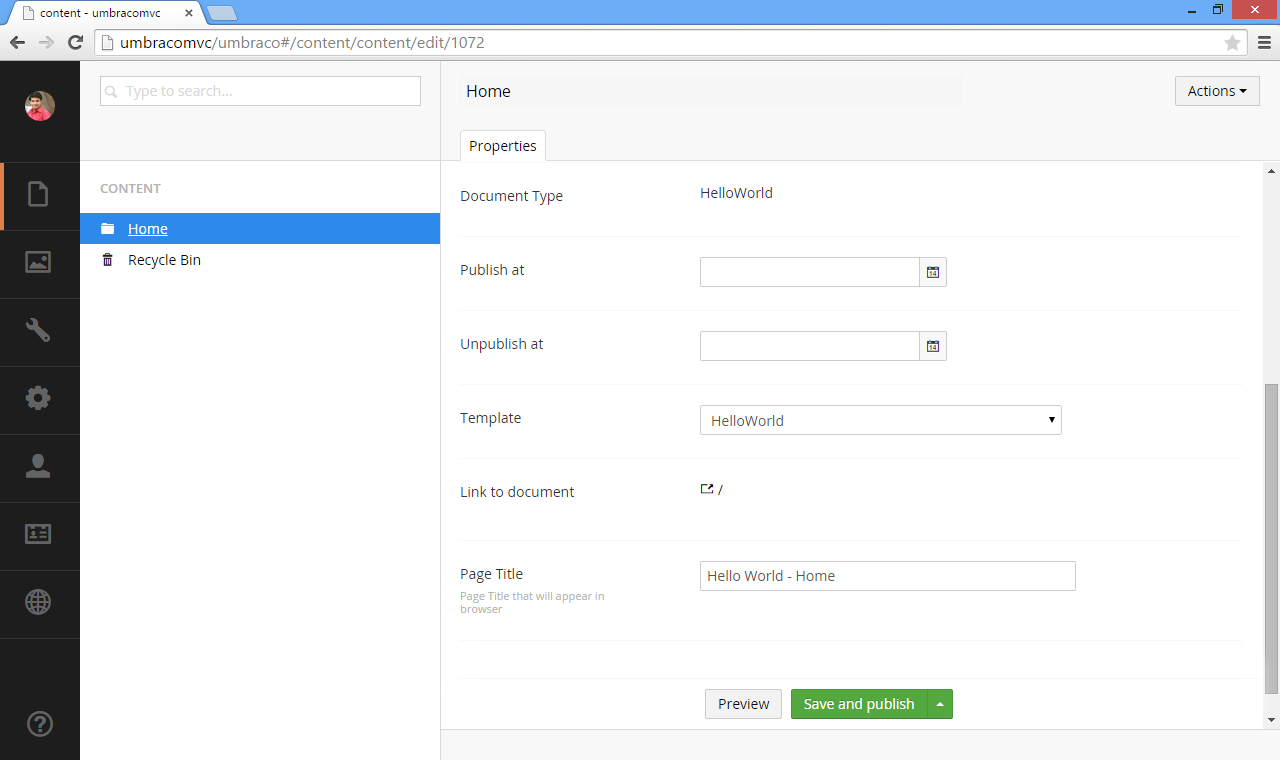
Task: Open the Content section icon in sidebar
Action: [38, 194]
